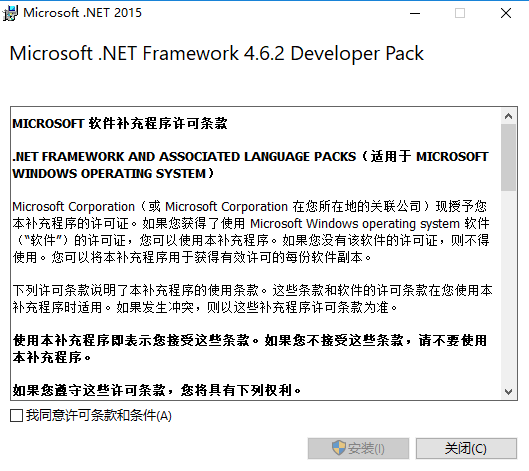Click the license text scrollbar thumb

(x=508, y=158)
